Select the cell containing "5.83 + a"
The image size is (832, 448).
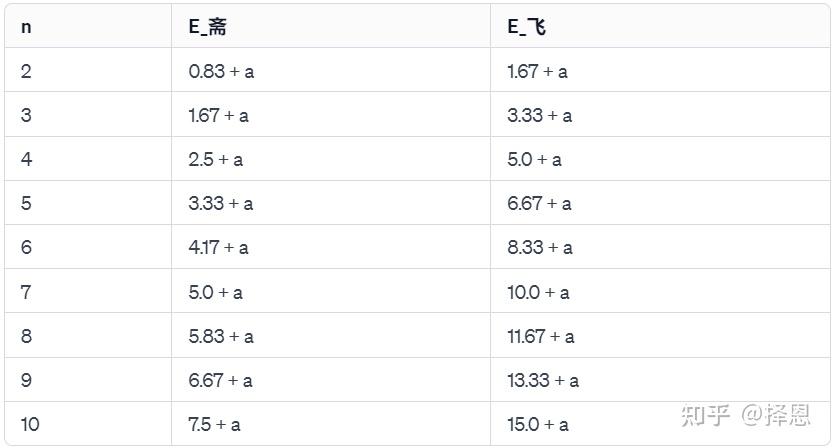coord(221,336)
